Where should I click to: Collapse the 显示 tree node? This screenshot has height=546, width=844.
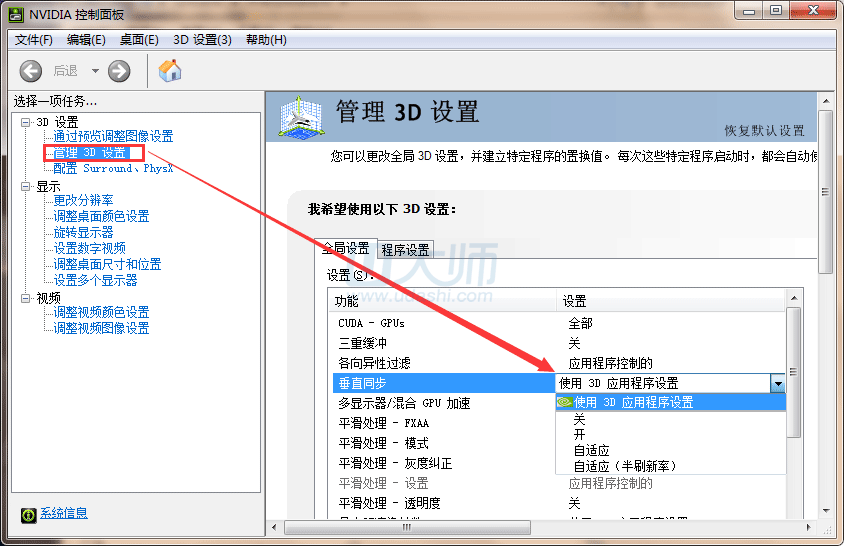click(x=26, y=186)
